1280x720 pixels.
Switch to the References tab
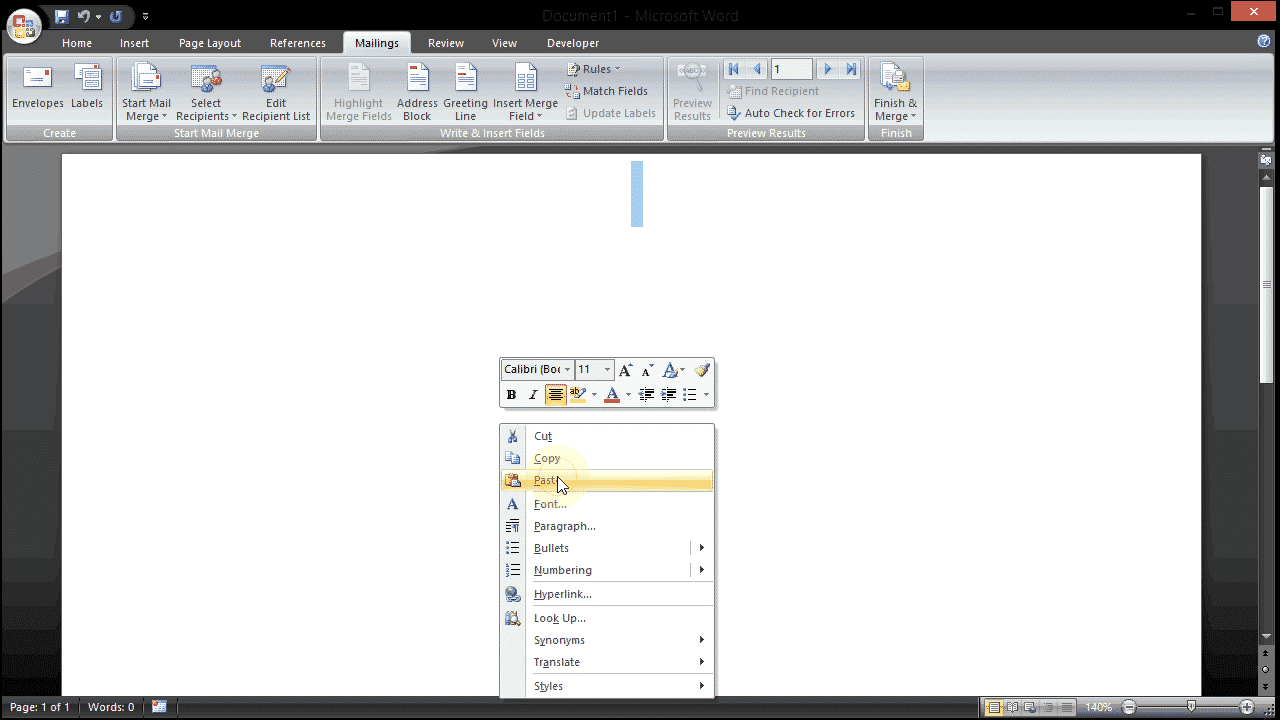(x=298, y=43)
